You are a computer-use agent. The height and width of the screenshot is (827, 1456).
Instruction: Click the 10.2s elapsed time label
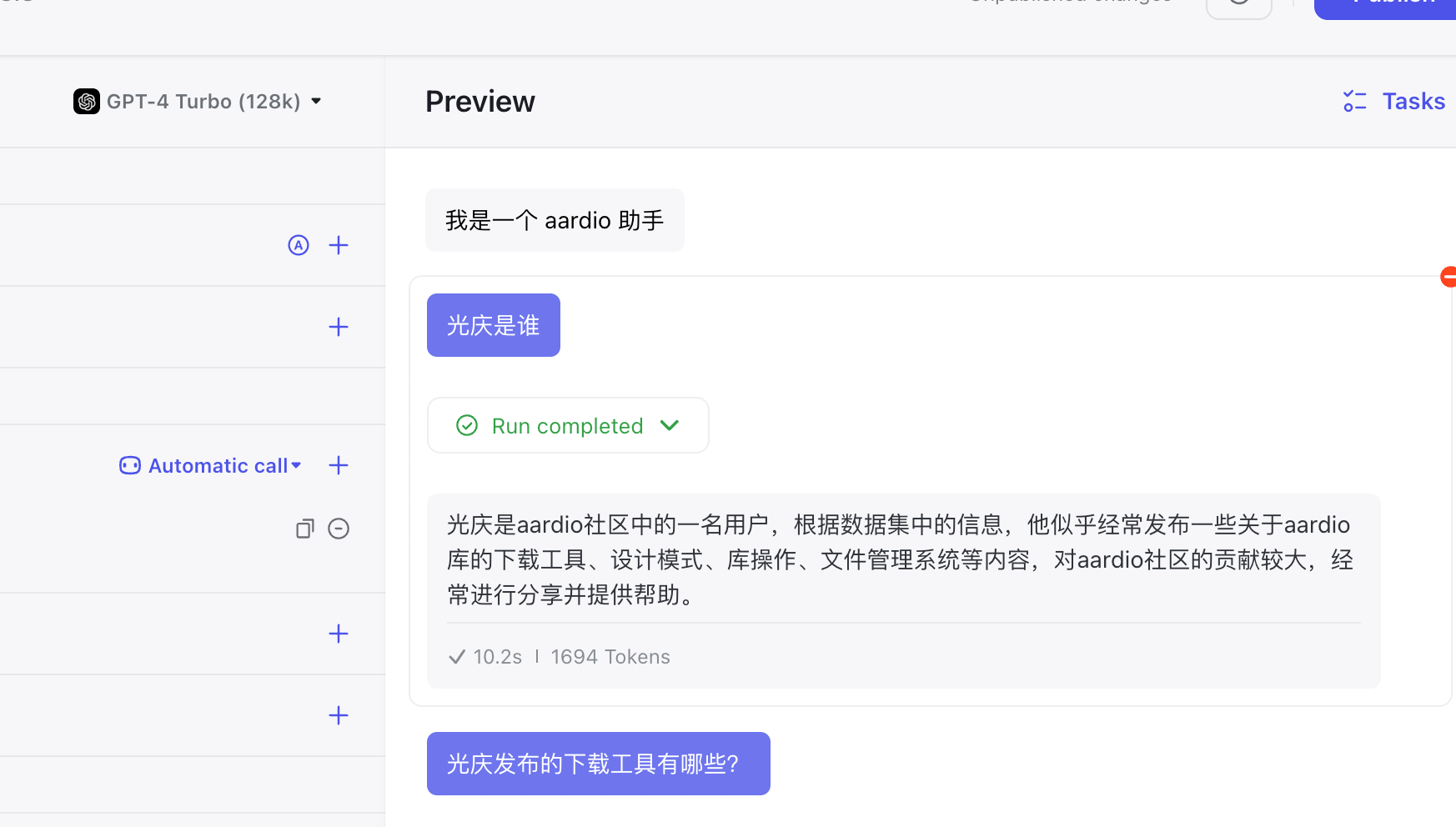(x=498, y=657)
